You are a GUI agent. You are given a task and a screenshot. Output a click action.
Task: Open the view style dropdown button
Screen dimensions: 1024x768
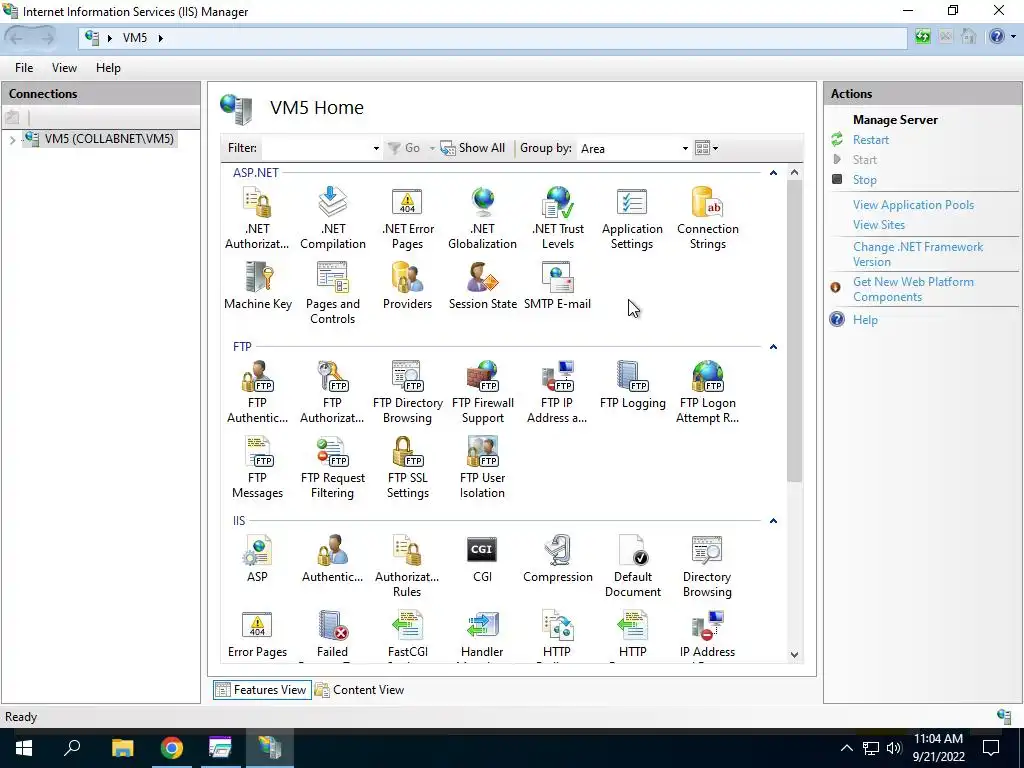[707, 148]
